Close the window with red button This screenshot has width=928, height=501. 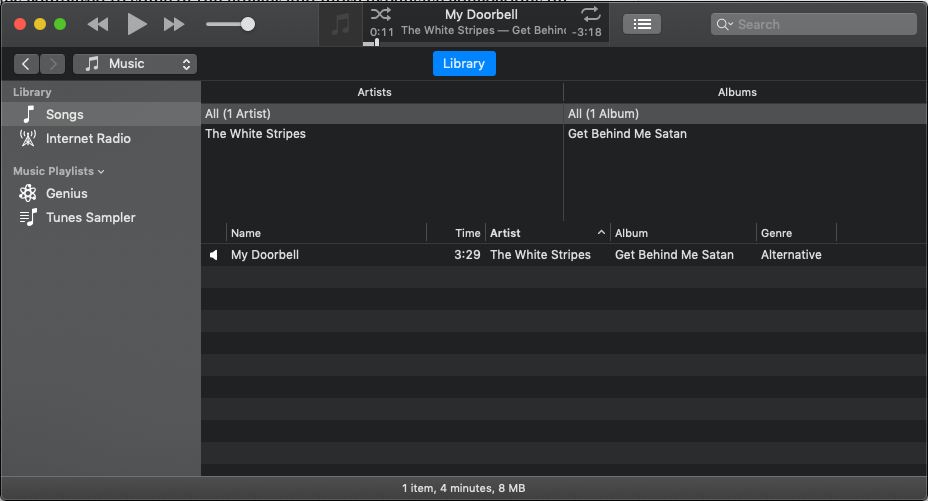pos(20,24)
